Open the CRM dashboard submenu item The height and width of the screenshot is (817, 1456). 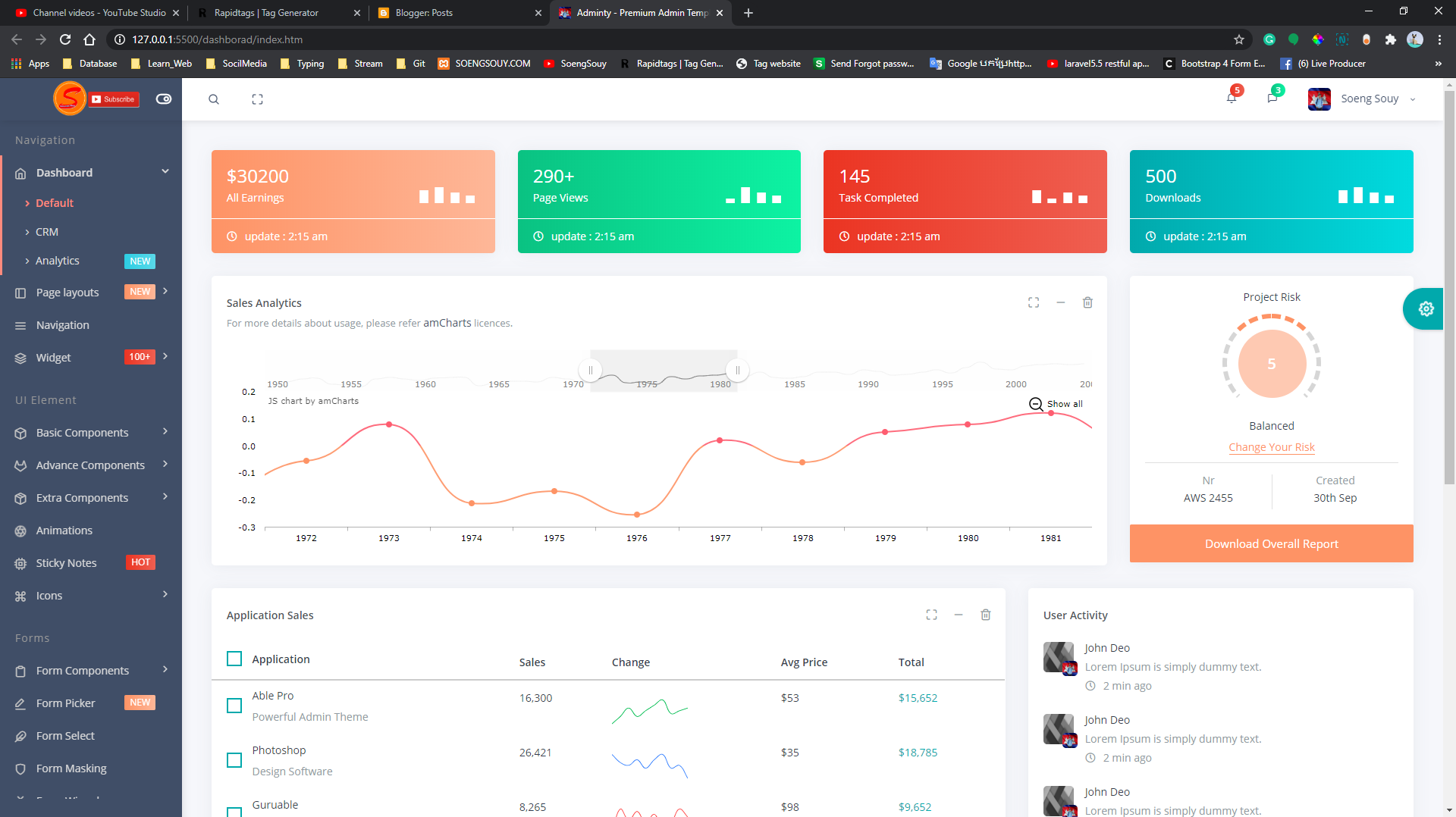[x=47, y=232]
